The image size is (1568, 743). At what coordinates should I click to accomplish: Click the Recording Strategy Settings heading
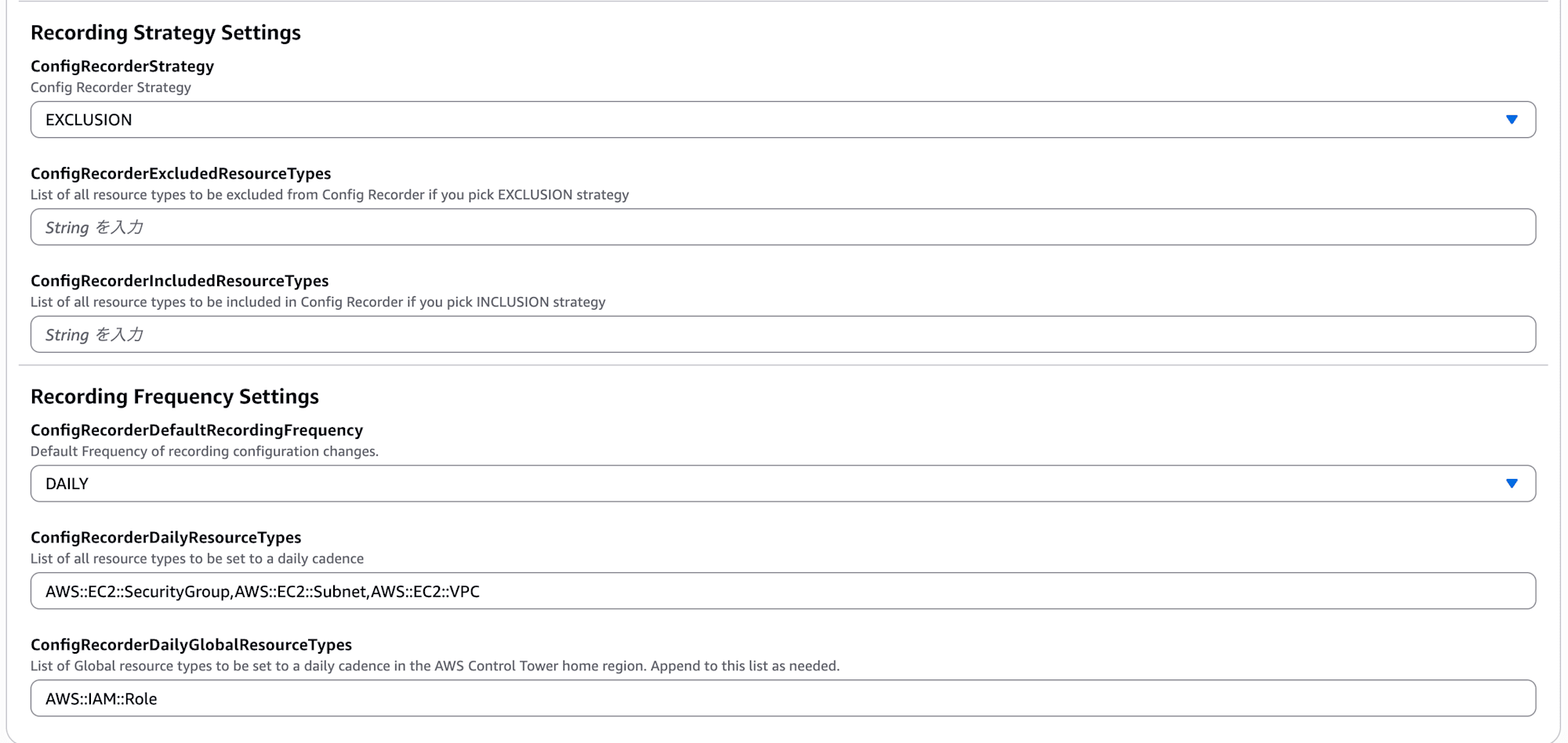click(165, 33)
